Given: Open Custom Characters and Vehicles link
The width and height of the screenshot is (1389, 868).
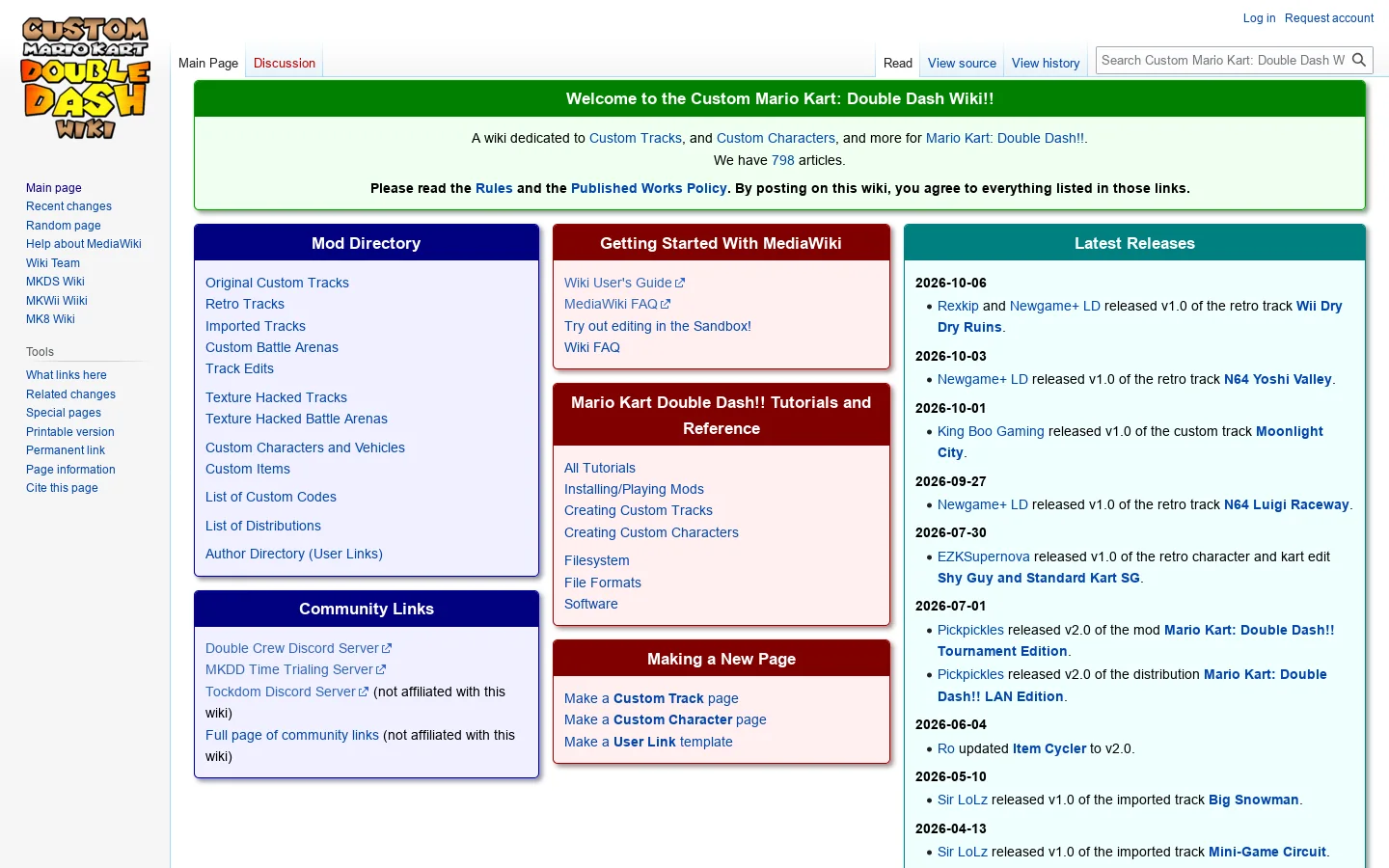Looking at the screenshot, I should pos(305,448).
